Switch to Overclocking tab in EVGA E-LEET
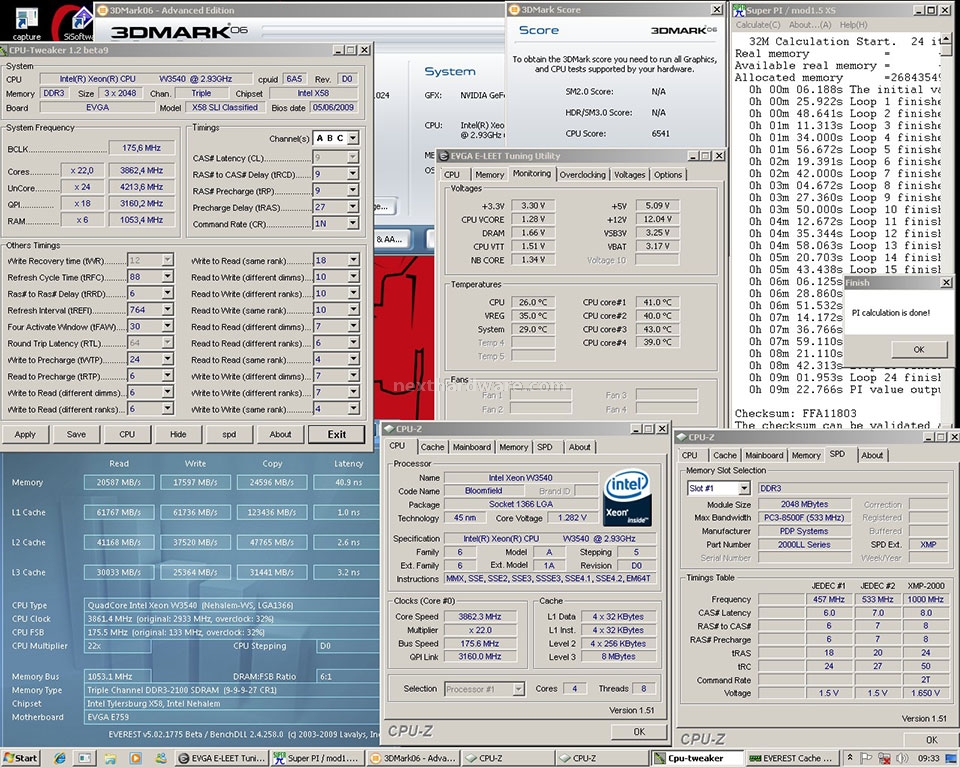960x768 pixels. tap(582, 175)
